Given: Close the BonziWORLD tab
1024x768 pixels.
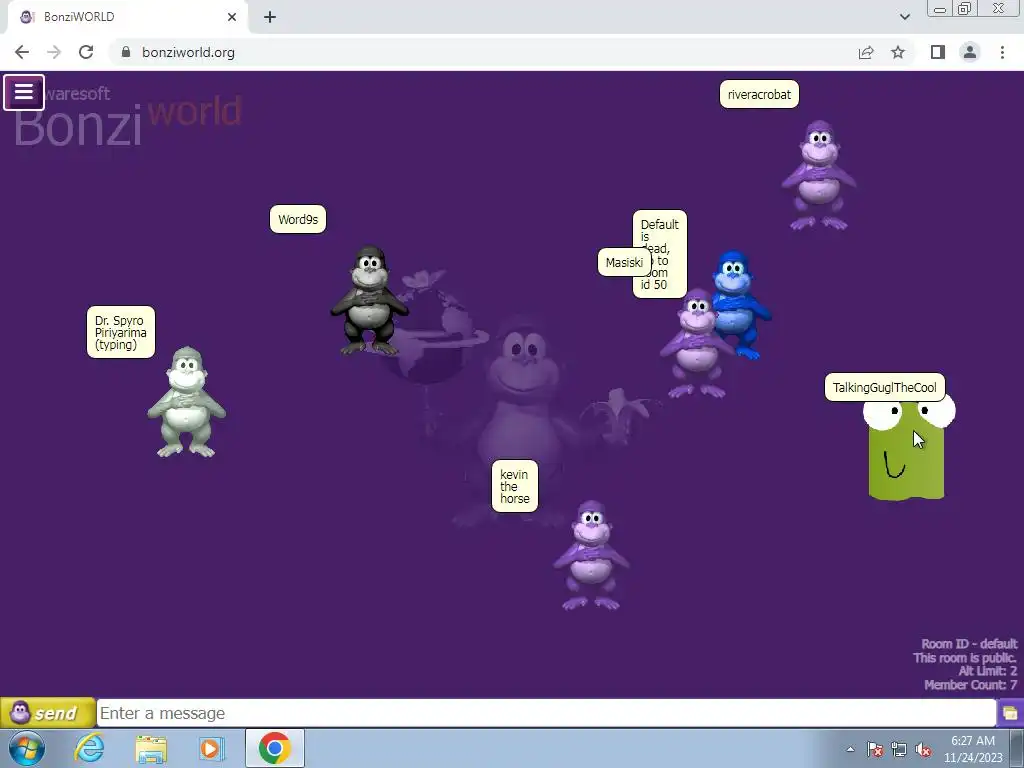Looking at the screenshot, I should pyautogui.click(x=232, y=17).
